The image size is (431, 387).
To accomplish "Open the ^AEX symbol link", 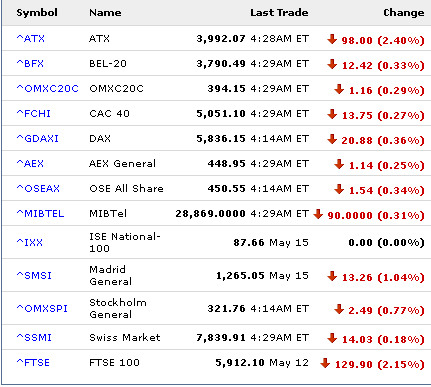I will click(30, 164).
